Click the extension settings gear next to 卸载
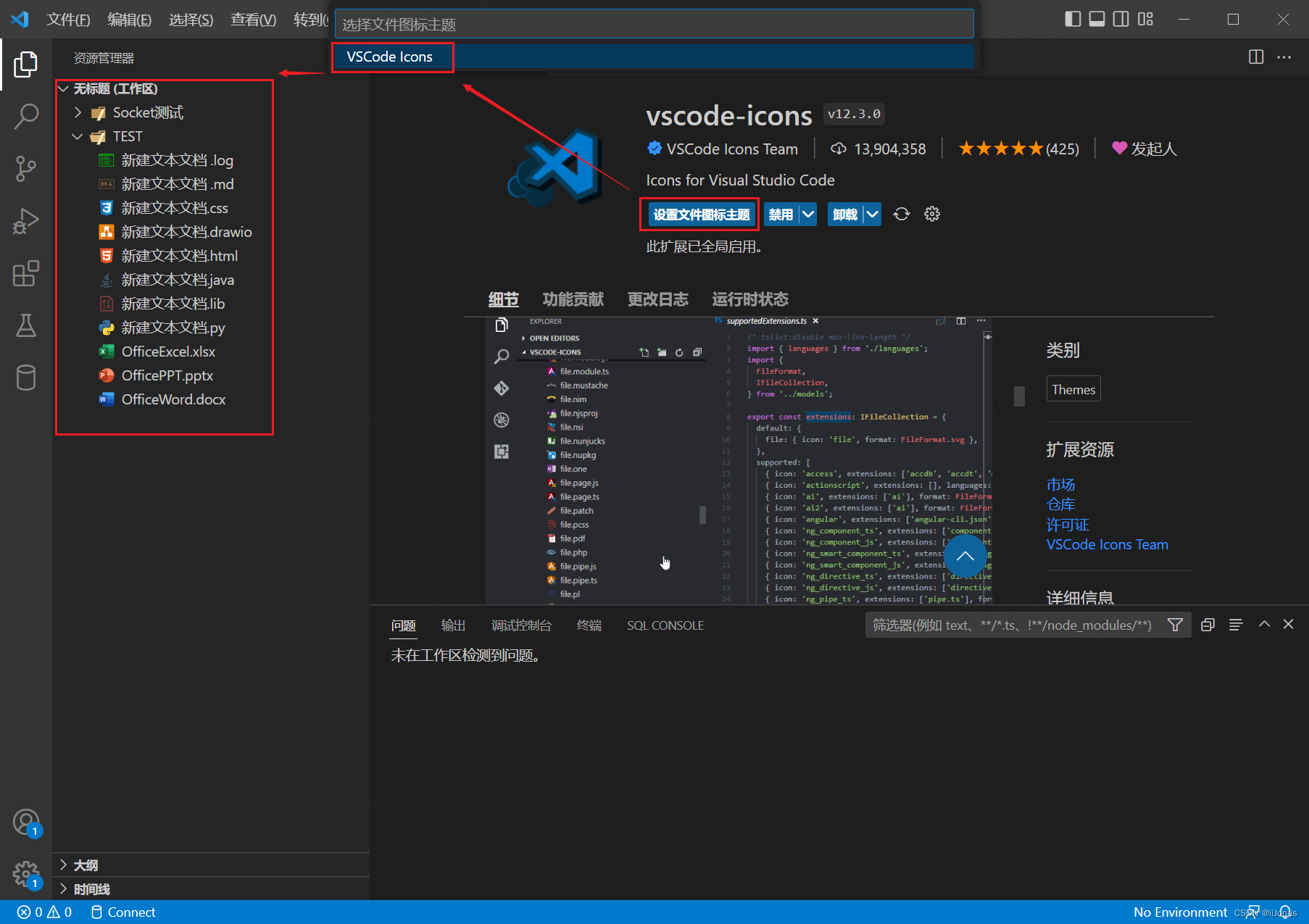The height and width of the screenshot is (924, 1309). [932, 214]
